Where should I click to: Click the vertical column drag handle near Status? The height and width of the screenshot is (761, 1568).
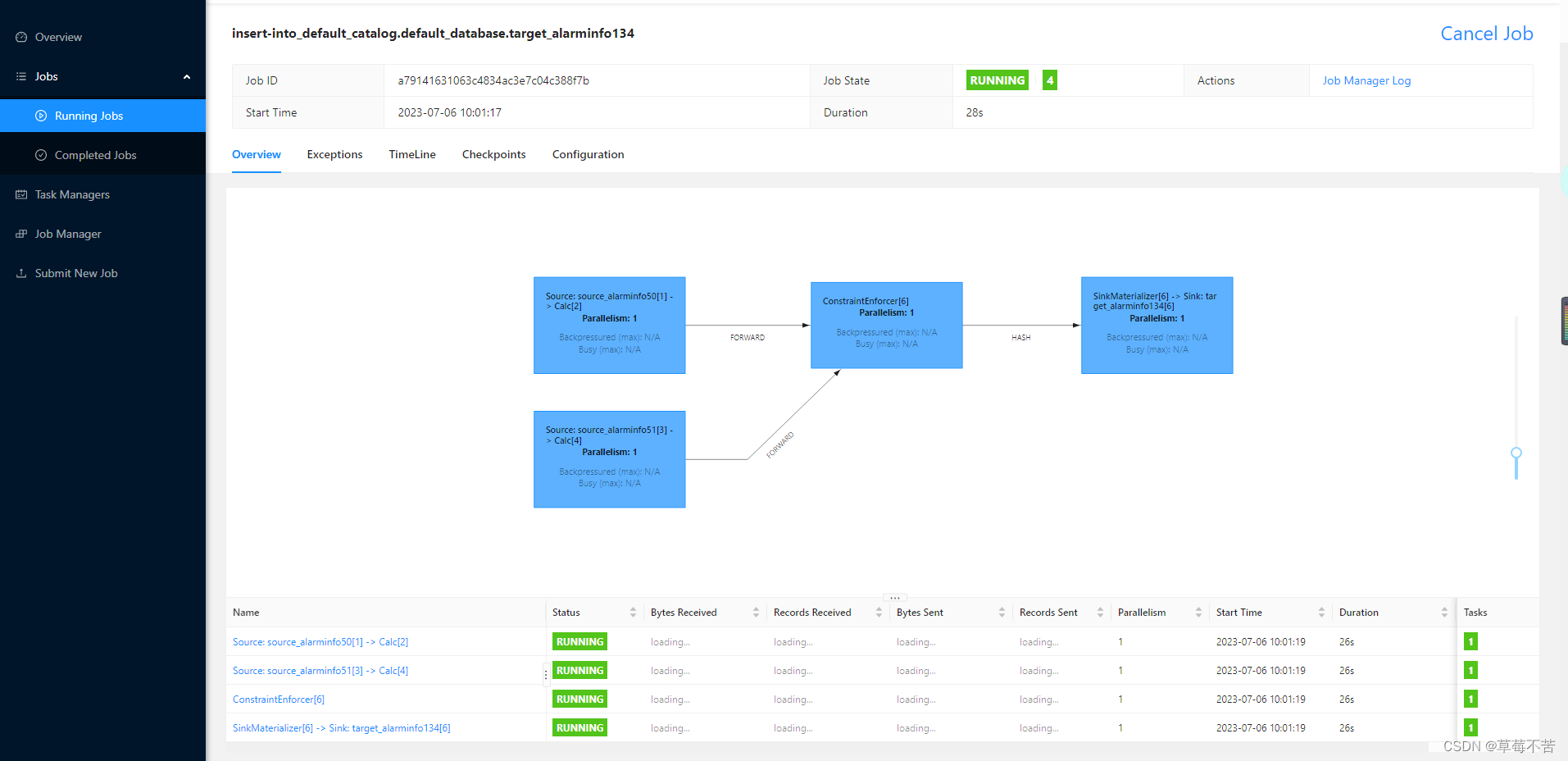(546, 675)
